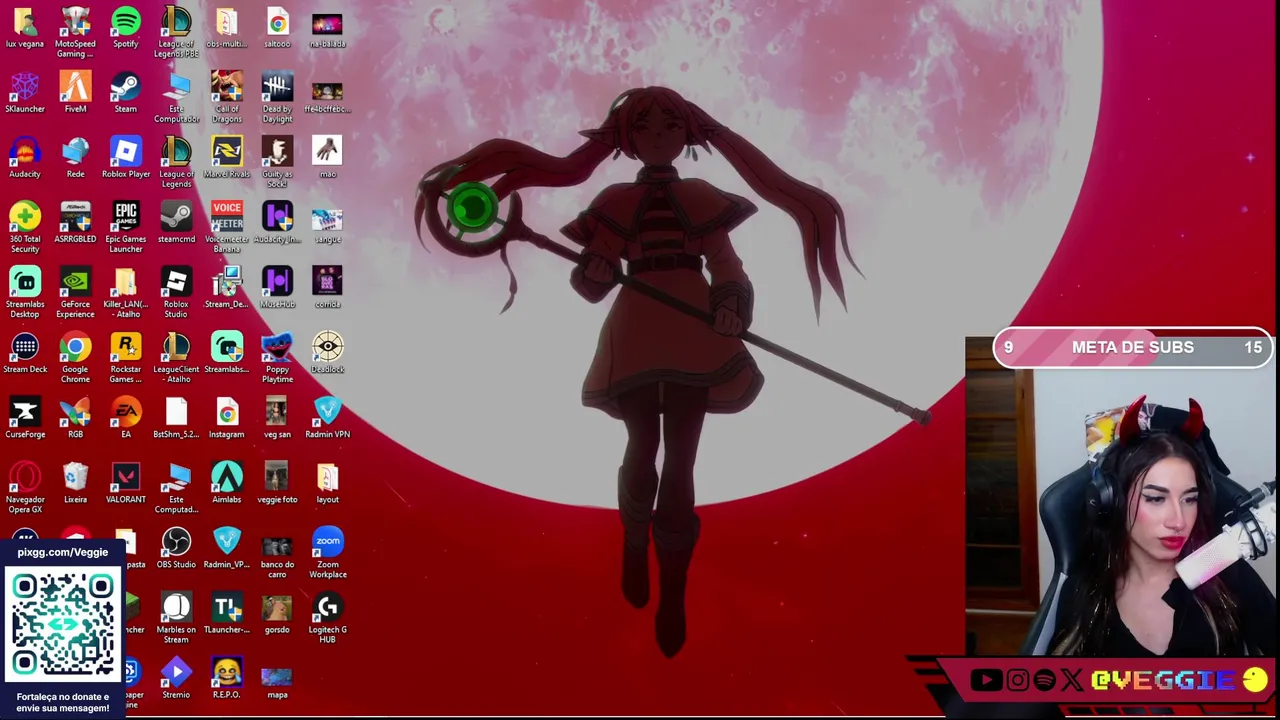Launch Roblox Player

[x=126, y=157]
